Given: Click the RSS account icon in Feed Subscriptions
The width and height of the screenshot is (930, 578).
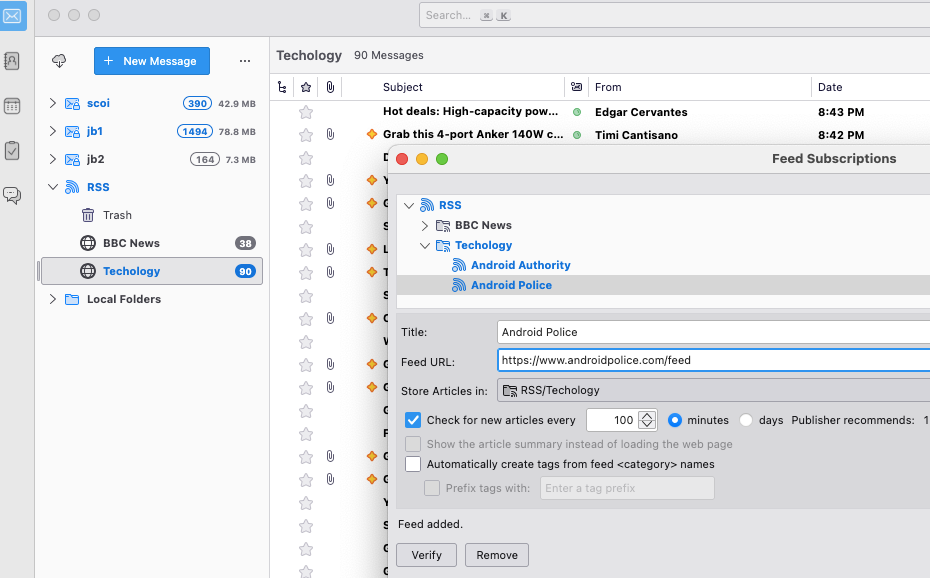Looking at the screenshot, I should click(427, 205).
